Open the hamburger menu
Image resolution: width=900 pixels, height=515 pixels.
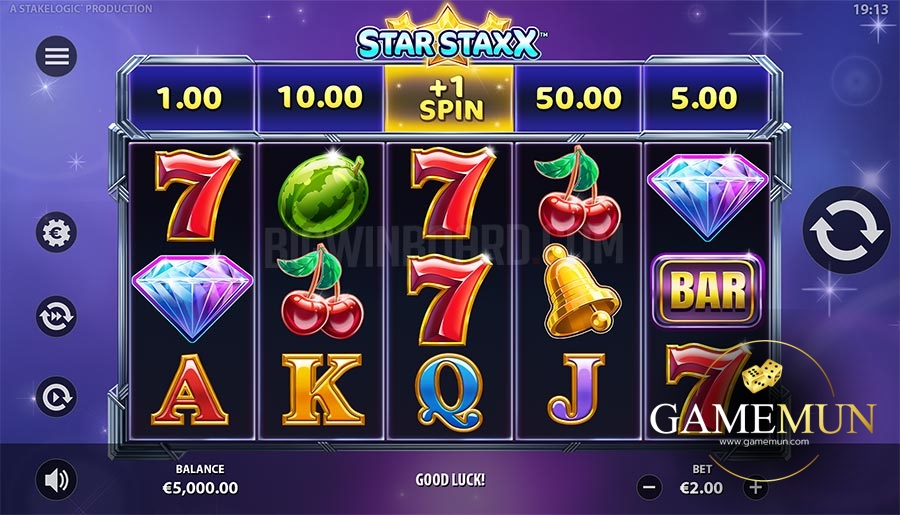click(x=56, y=56)
